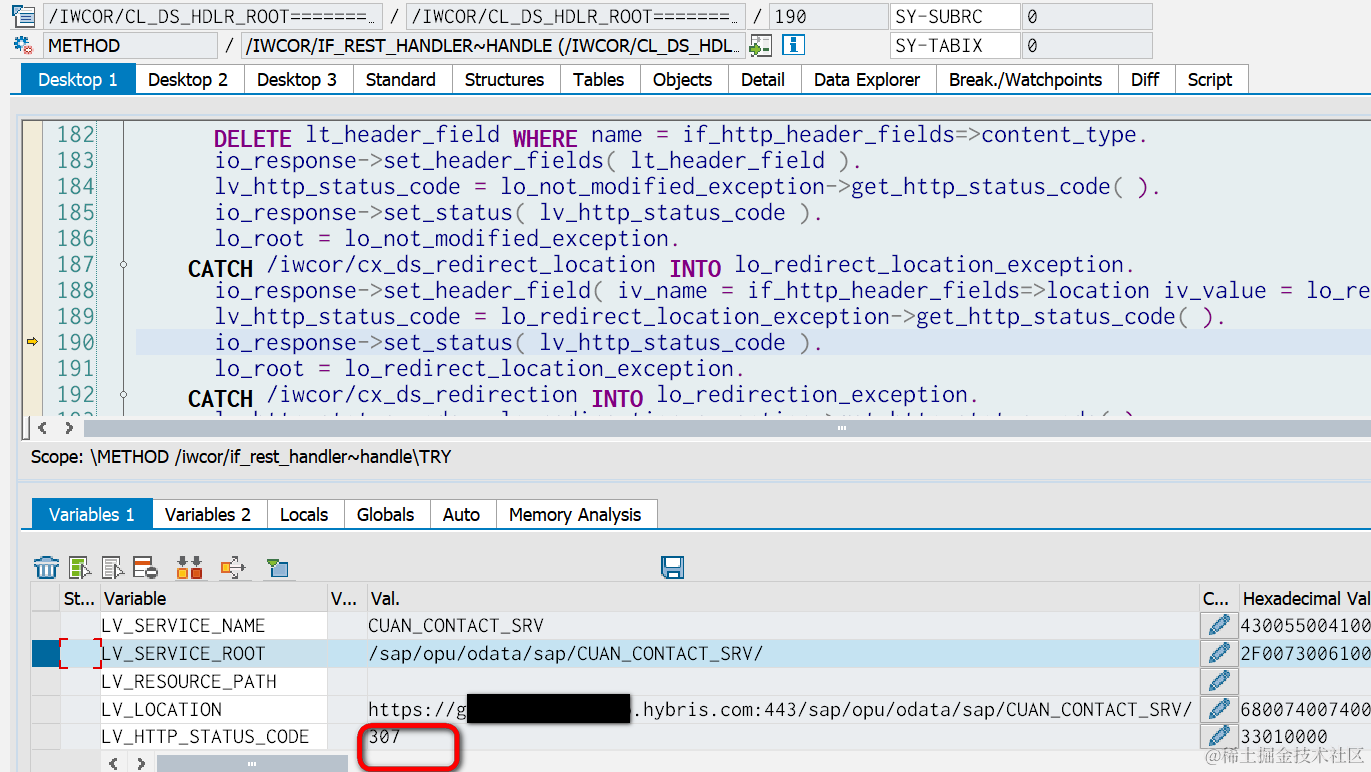Open the Script tab
Viewport: 1371px width, 772px height.
pos(1210,79)
